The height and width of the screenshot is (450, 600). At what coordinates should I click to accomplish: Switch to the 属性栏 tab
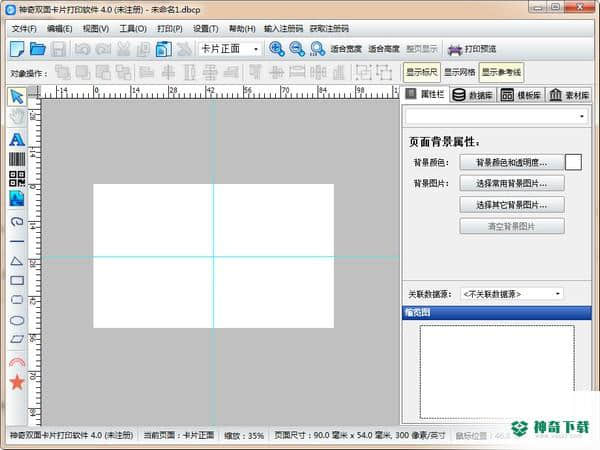click(x=425, y=94)
